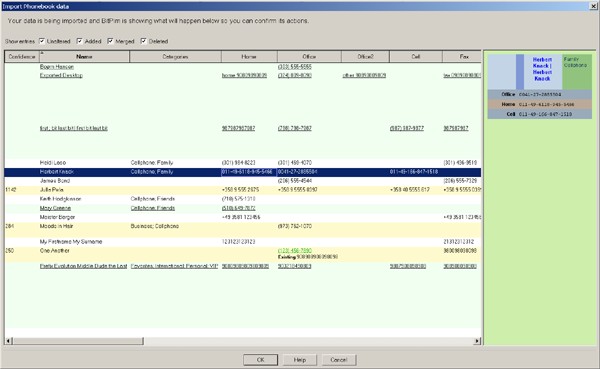This screenshot has height=369, width=600.
Task: Click the green office number of One Another
Action: click(x=295, y=251)
